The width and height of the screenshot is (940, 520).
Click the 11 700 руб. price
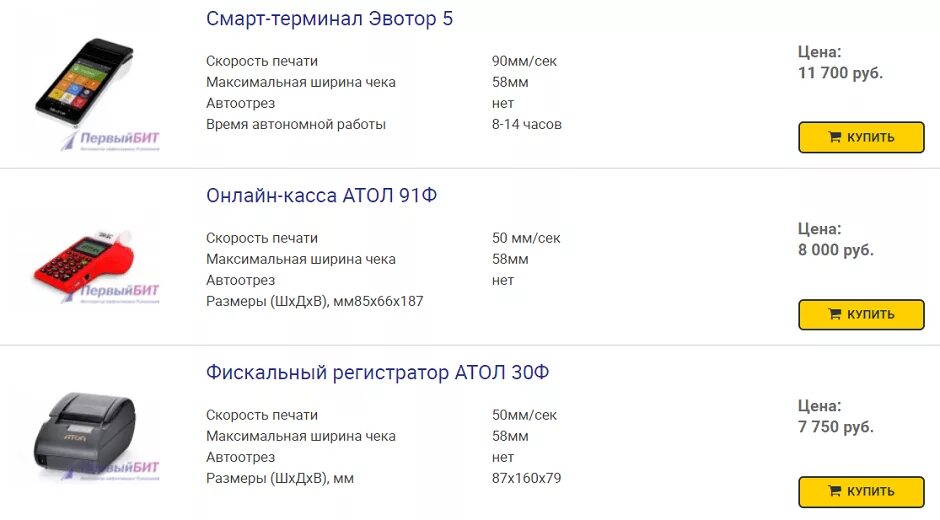840,73
